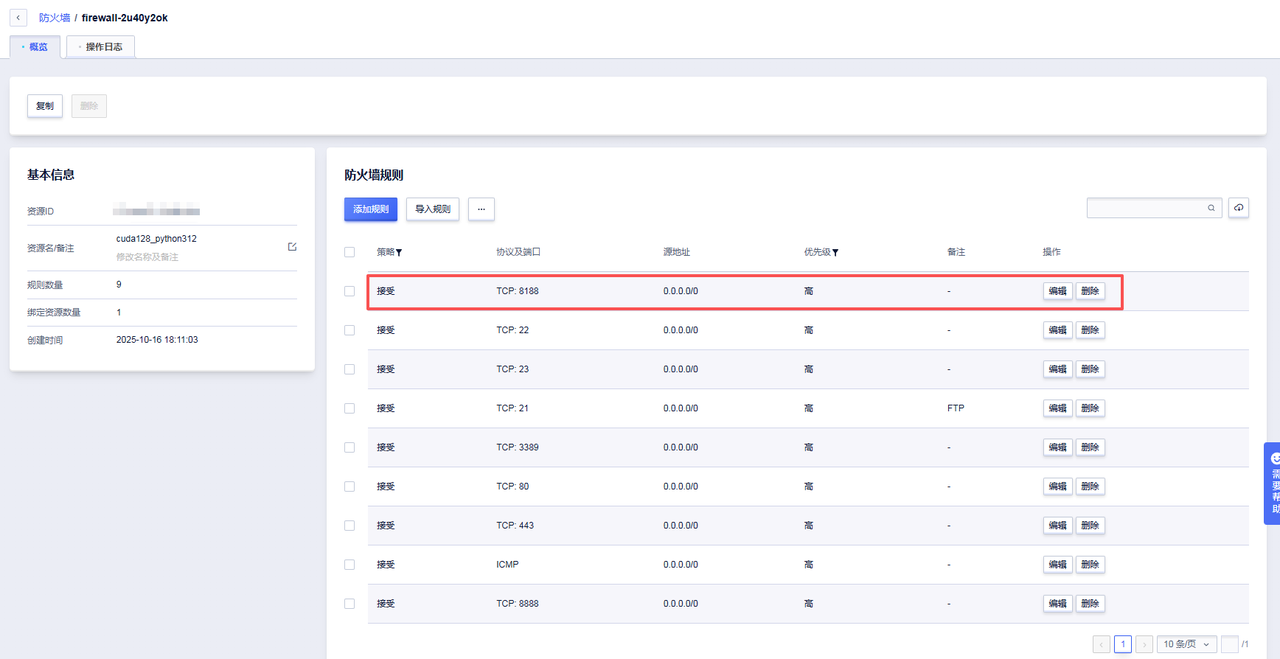Click 删除 for the TCP: 3389 rule
This screenshot has height=659, width=1280.
click(1090, 447)
